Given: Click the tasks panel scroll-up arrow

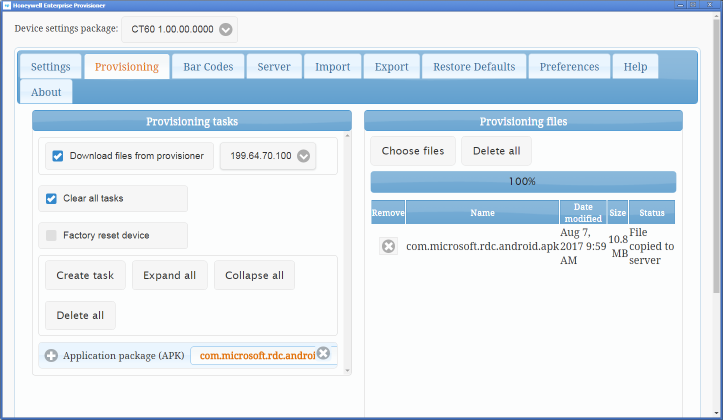Looking at the screenshot, I should (x=348, y=136).
